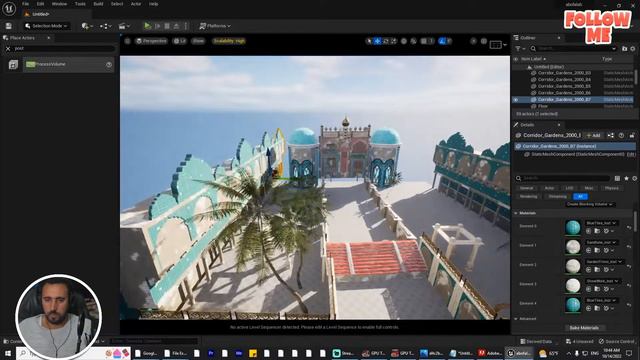The height and width of the screenshot is (360, 640).
Task: Open the Outliner filter options
Action: pyautogui.click(x=520, y=49)
